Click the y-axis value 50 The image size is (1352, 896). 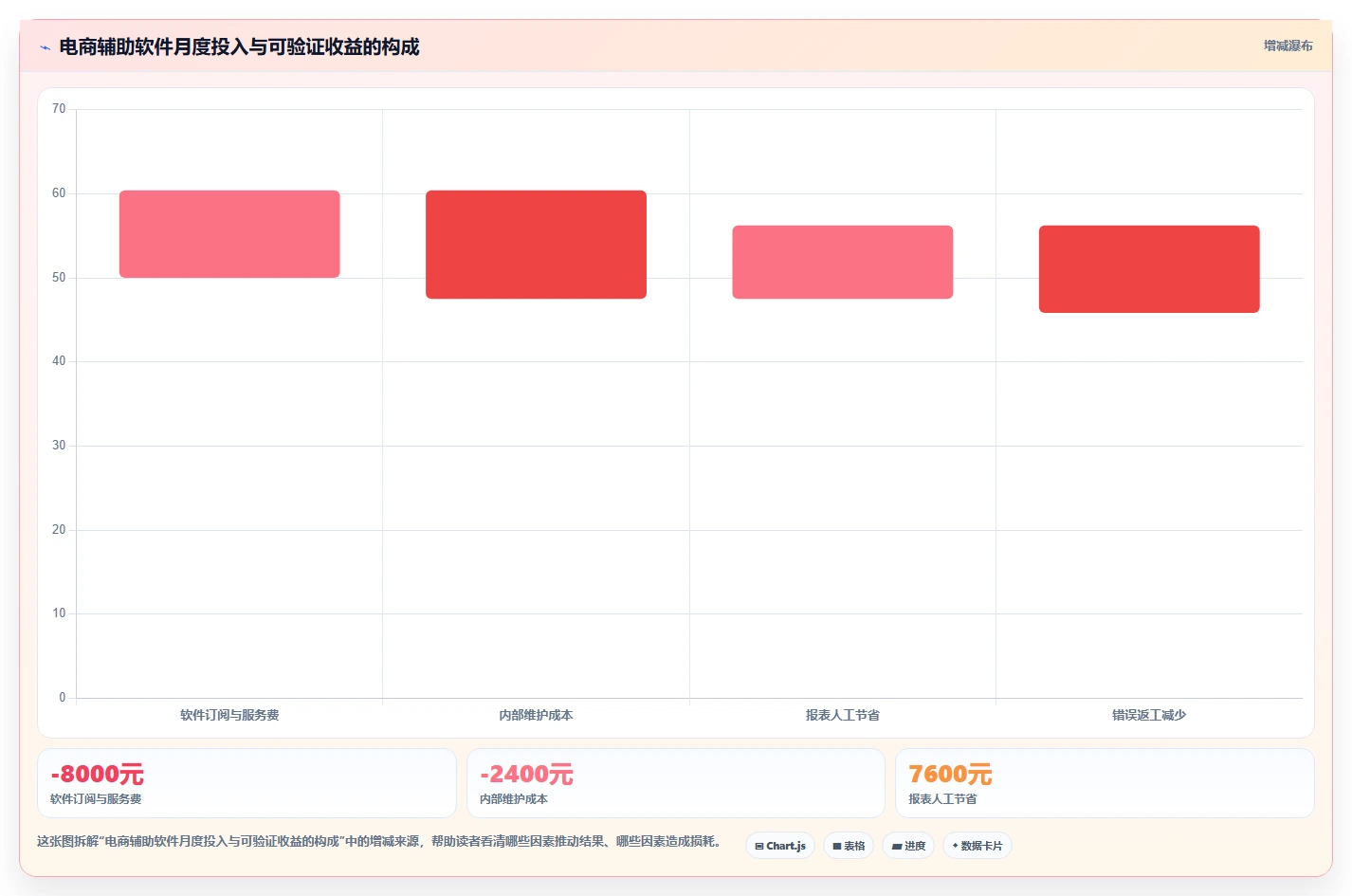(59, 278)
